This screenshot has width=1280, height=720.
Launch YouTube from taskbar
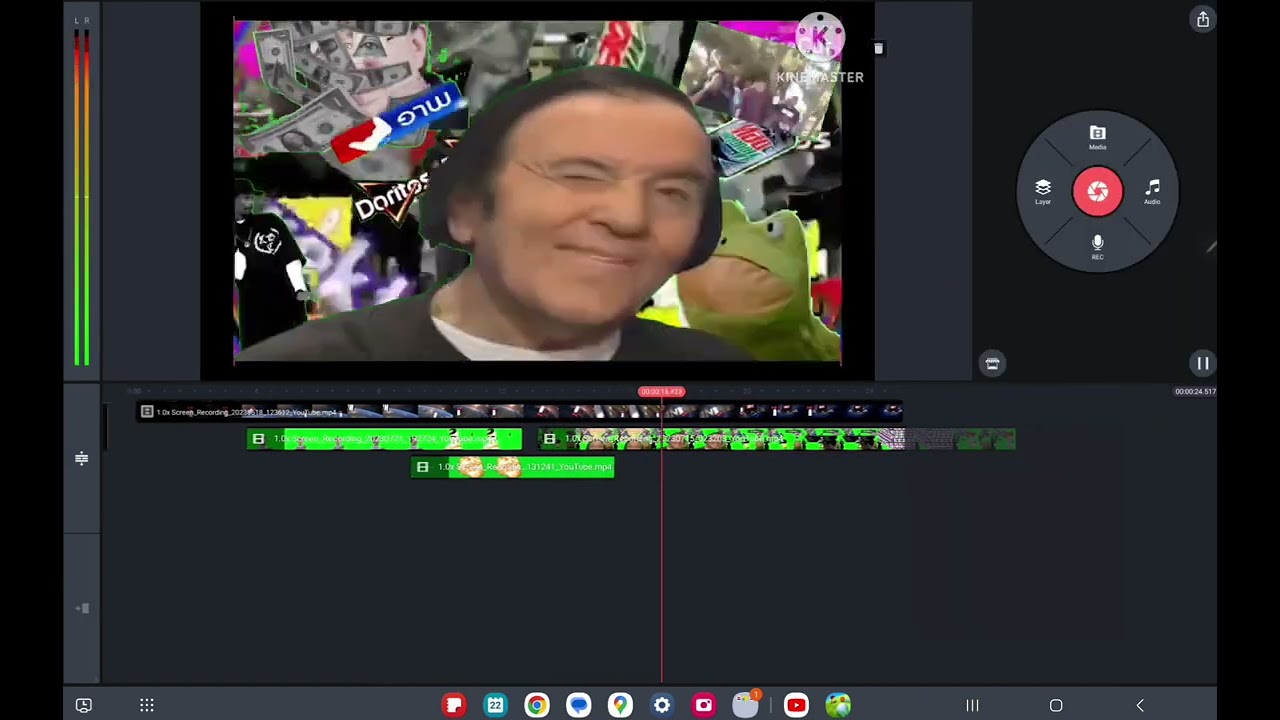(x=796, y=706)
